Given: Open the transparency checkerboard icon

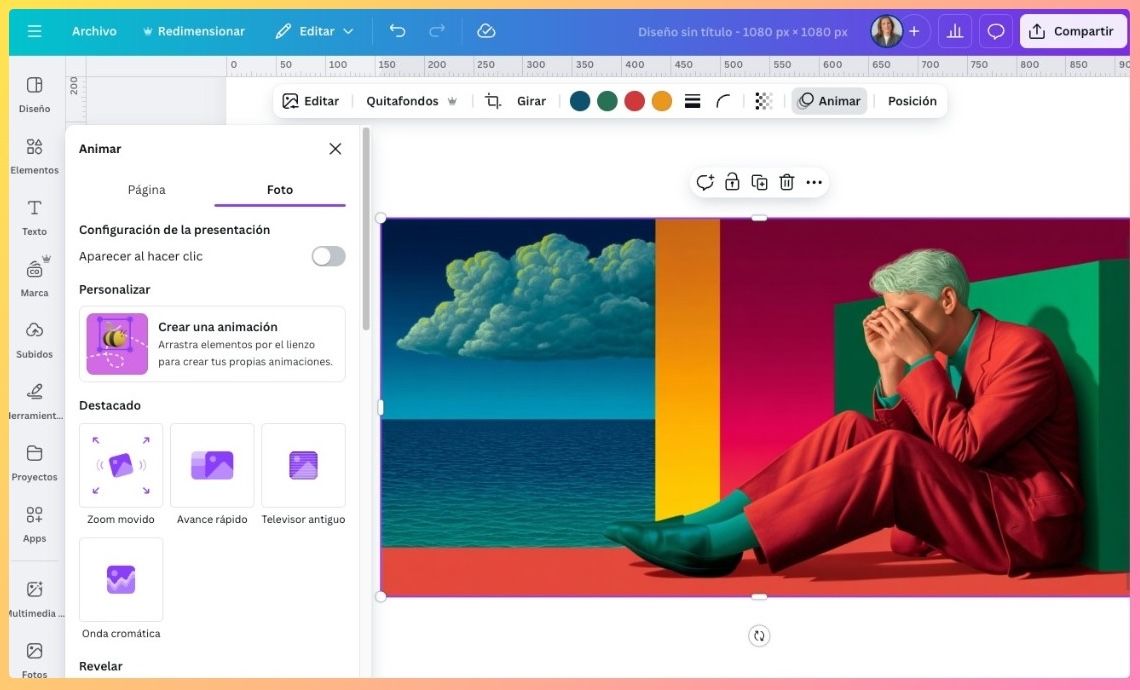Looking at the screenshot, I should tap(763, 101).
